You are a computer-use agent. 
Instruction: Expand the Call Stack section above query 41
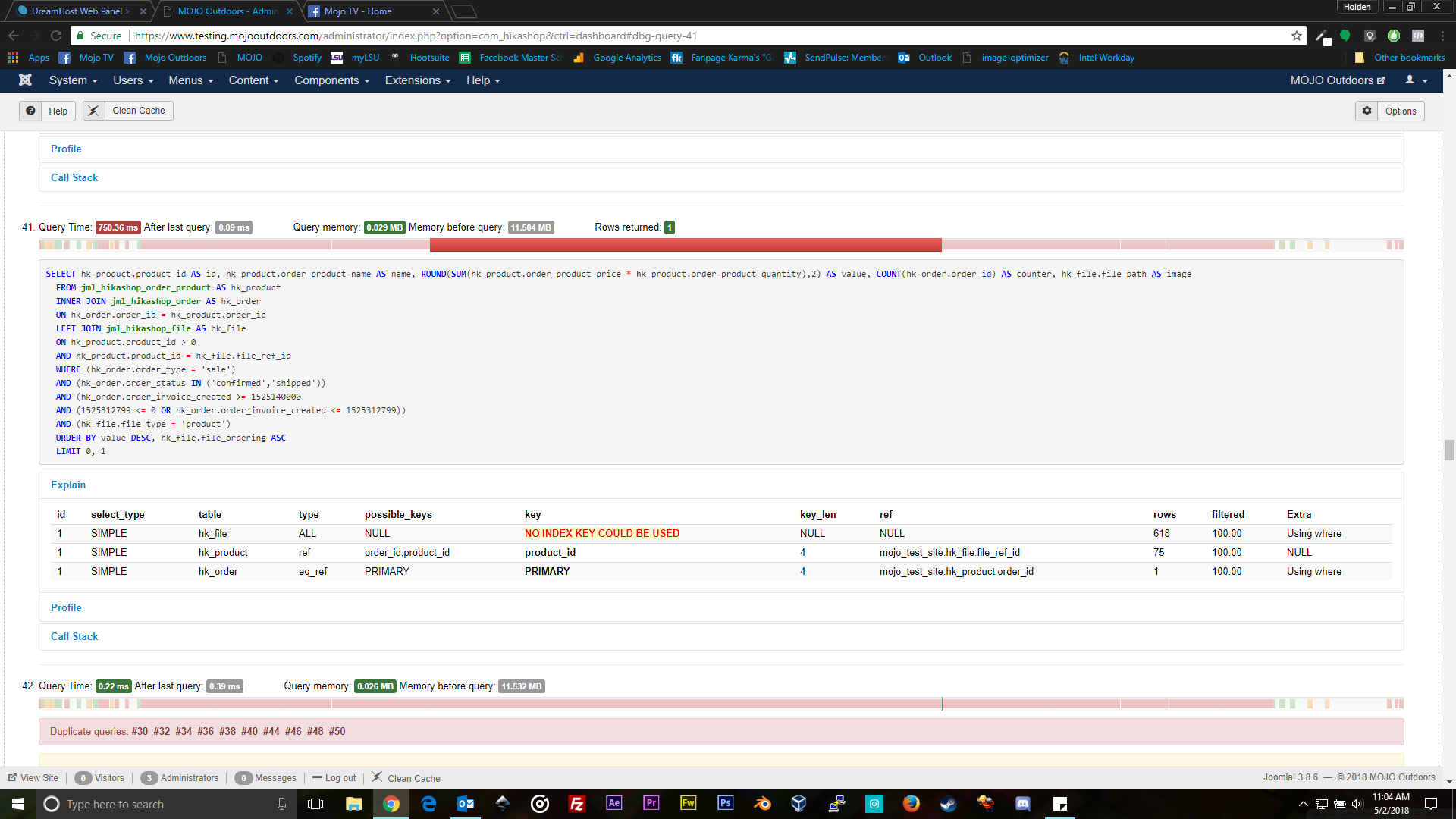(74, 177)
